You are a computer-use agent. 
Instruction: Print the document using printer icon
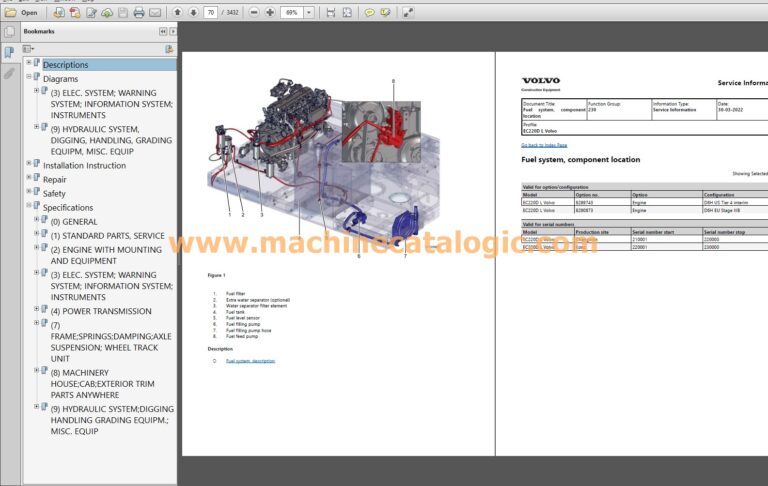click(x=139, y=13)
